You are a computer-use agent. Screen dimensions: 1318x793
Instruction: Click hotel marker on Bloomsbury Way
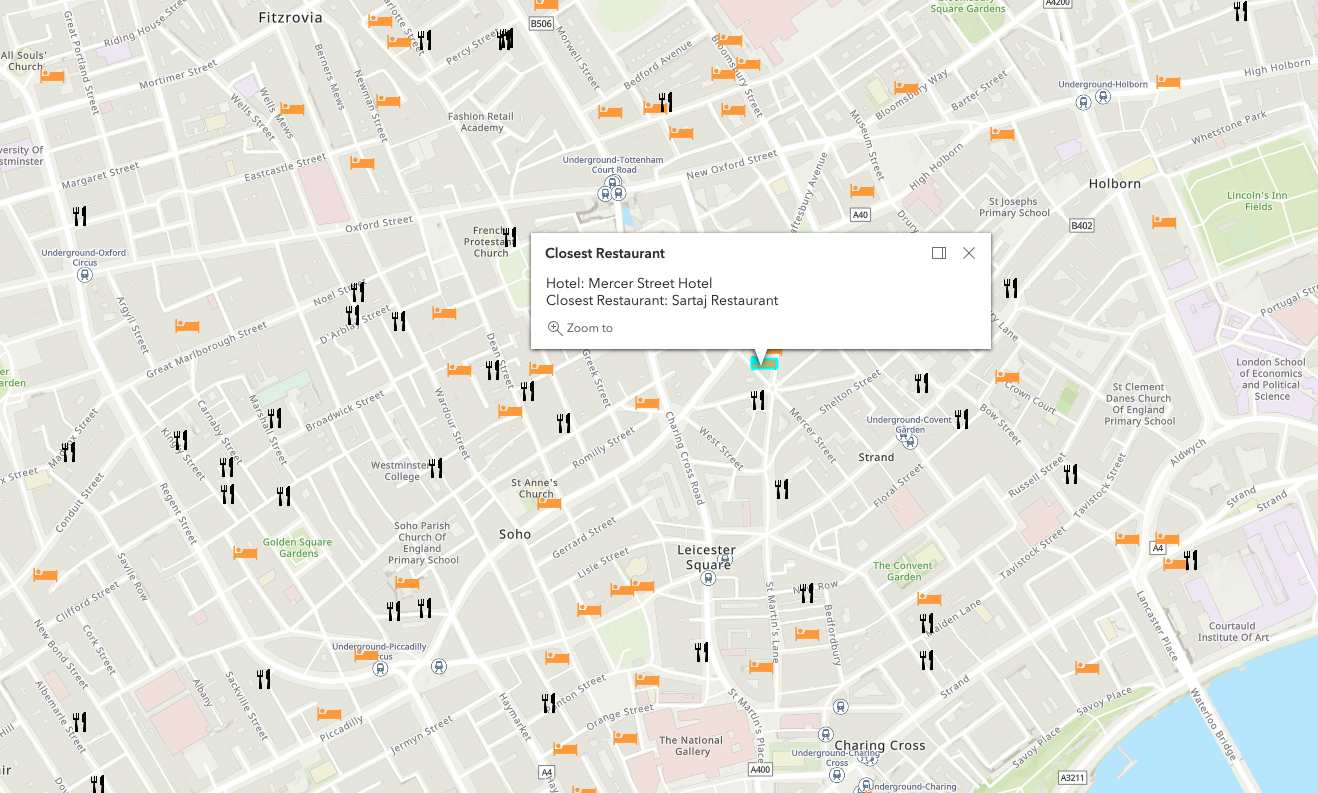pos(906,88)
